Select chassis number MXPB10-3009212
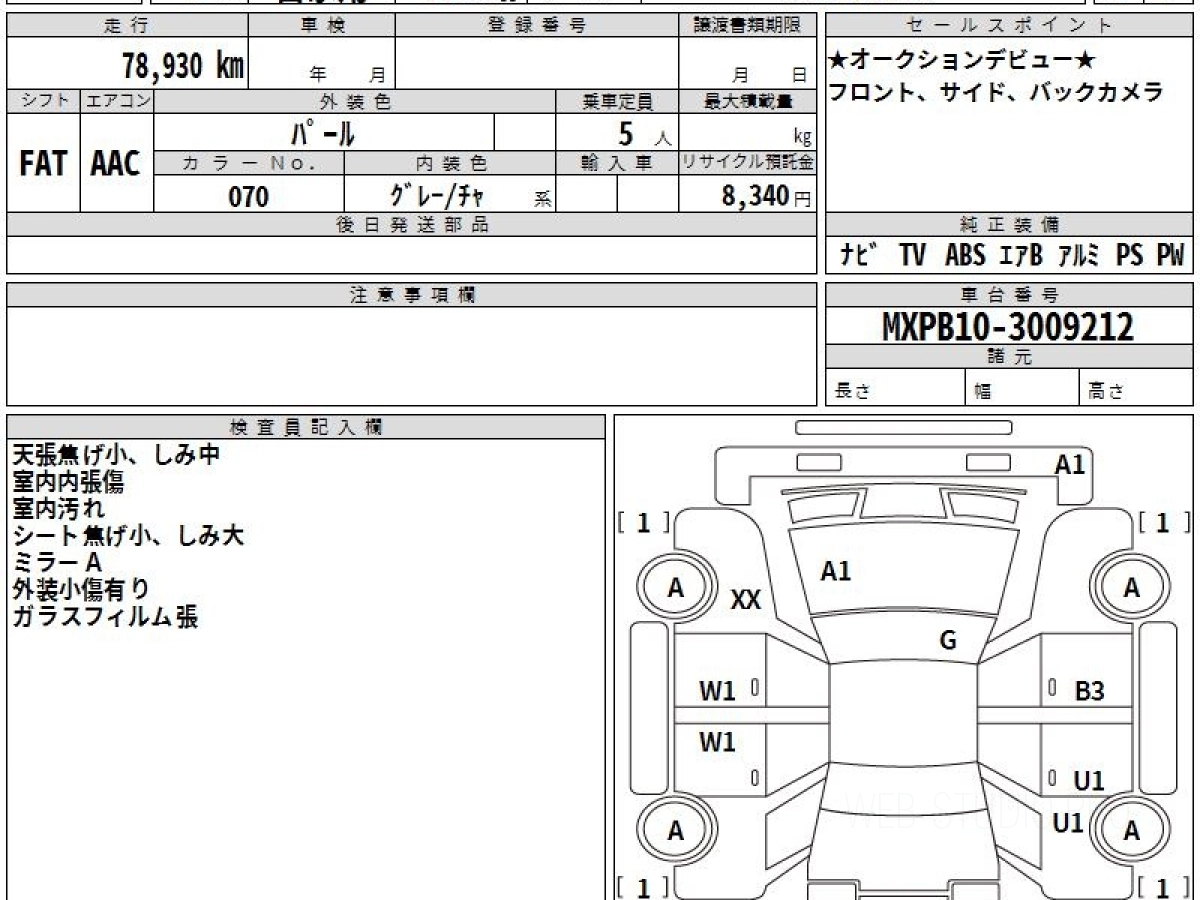 tap(1009, 327)
